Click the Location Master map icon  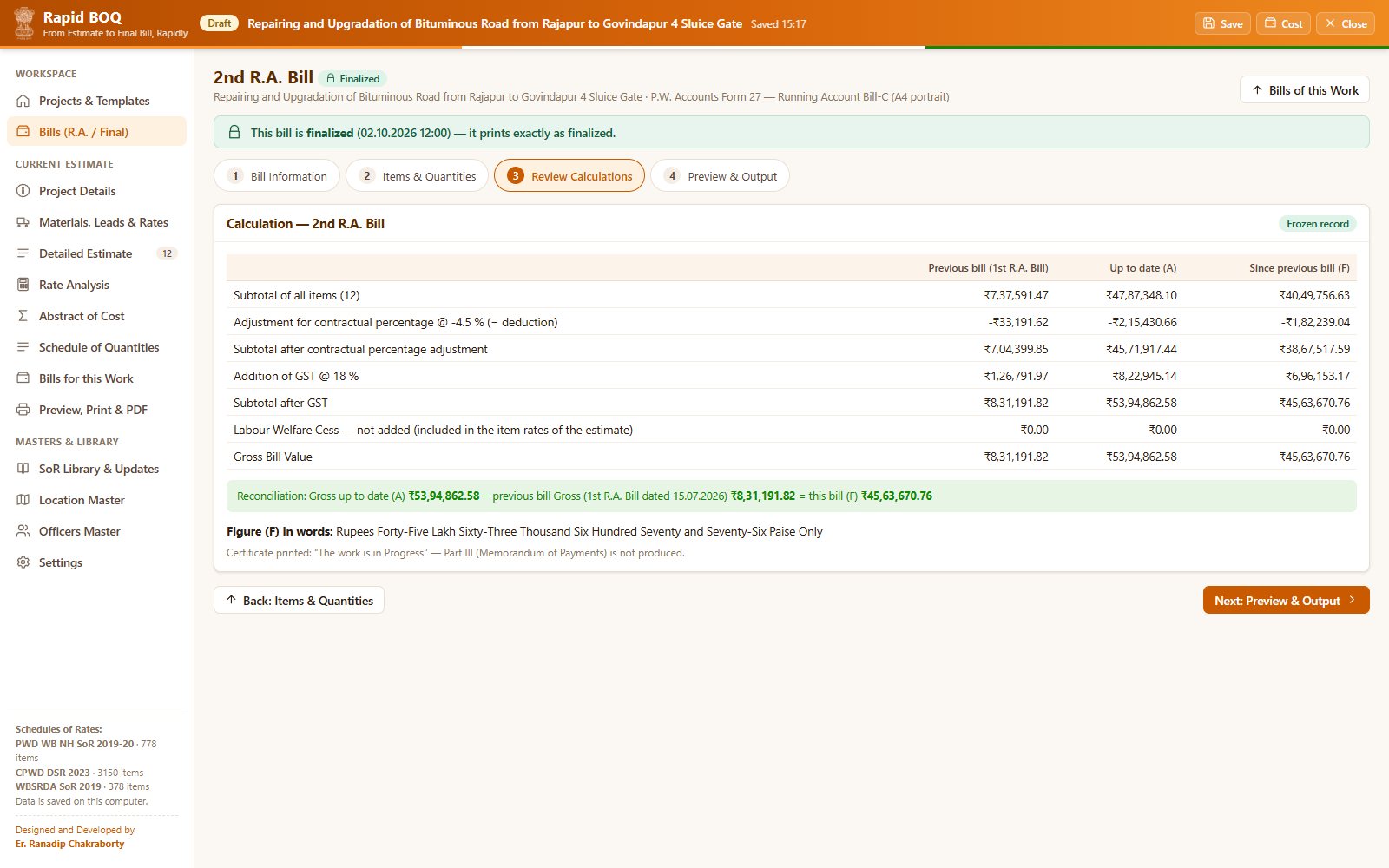[x=23, y=500]
